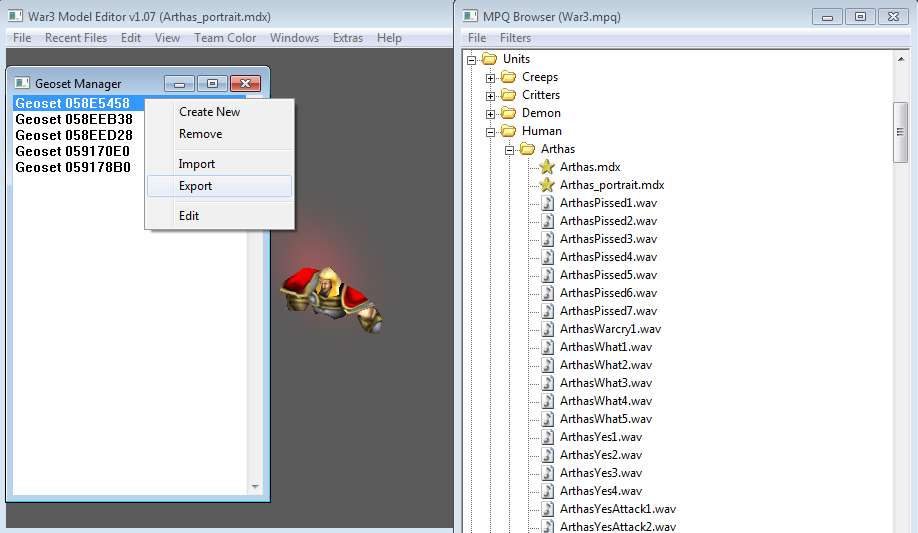Screen dimensions: 918x533
Task: Select the ArthasYesAttack1.wav file name
Action: [x=618, y=509]
